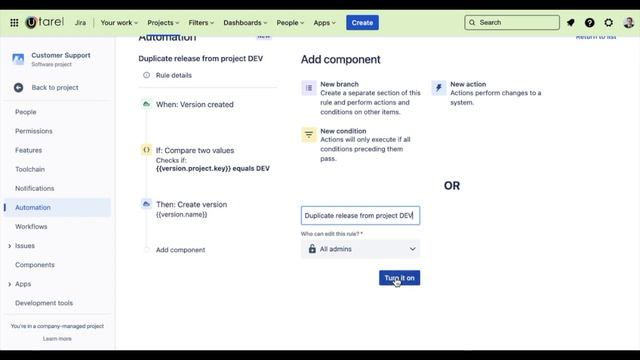Open the Dashboards menu
640x360 pixels.
[x=245, y=23]
